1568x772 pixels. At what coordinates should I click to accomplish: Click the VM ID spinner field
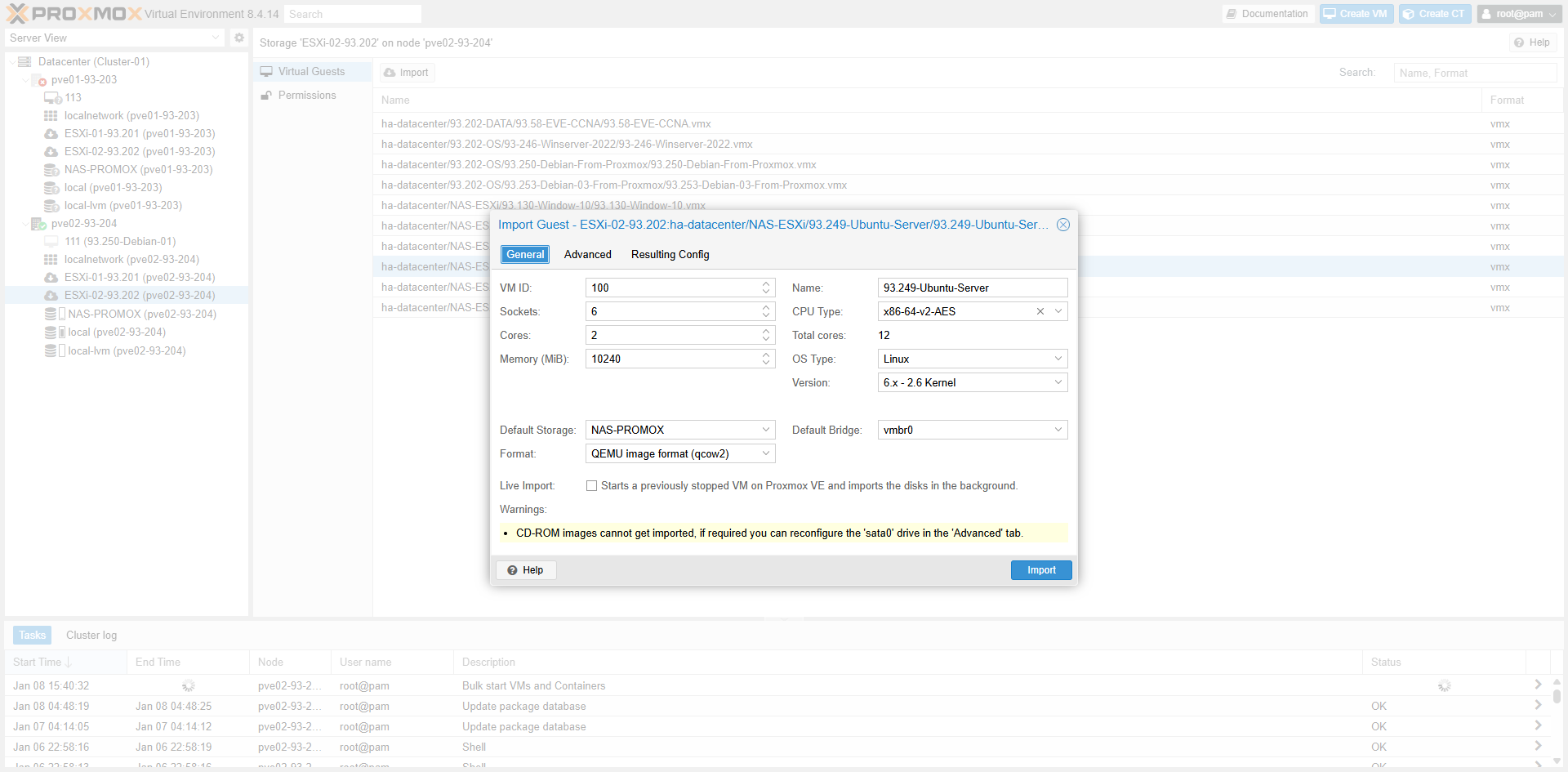[673, 288]
